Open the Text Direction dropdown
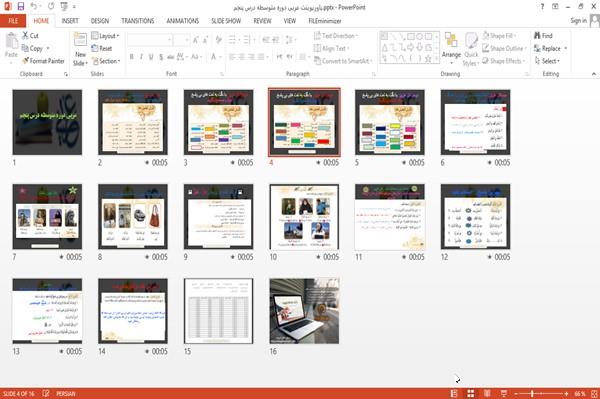This screenshot has height=399, width=600. (x=336, y=36)
